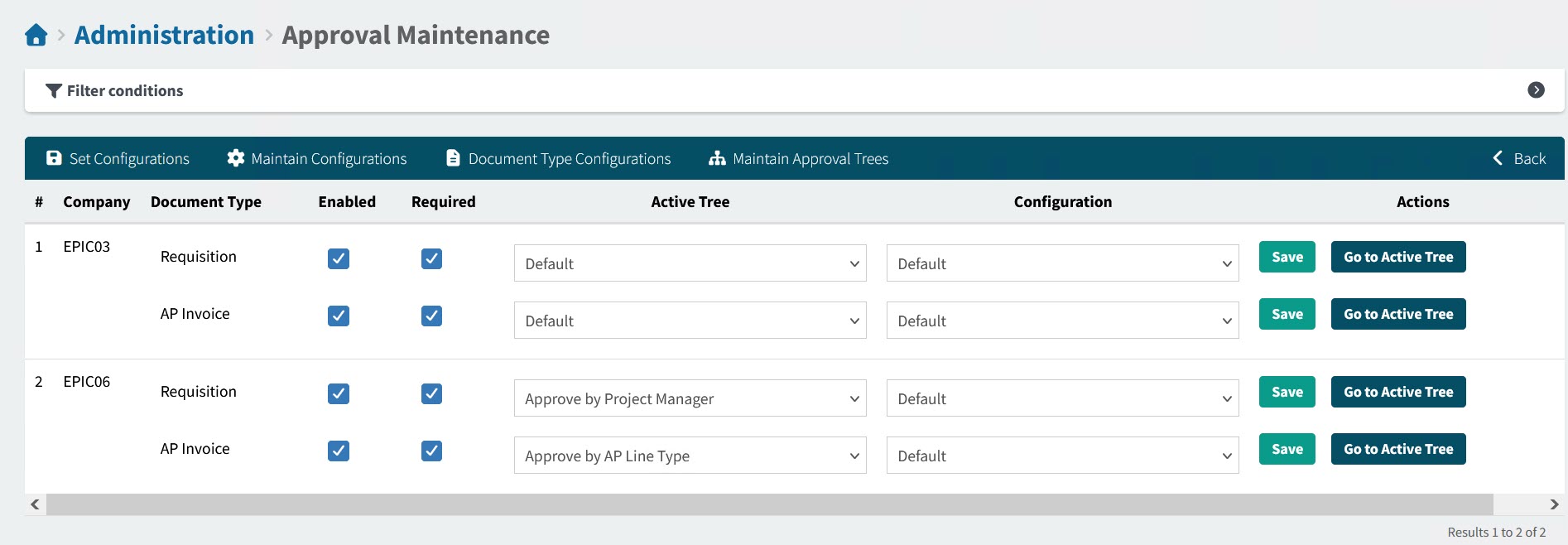Go to Active Tree for EPIC06 AP Invoice

point(1398,449)
